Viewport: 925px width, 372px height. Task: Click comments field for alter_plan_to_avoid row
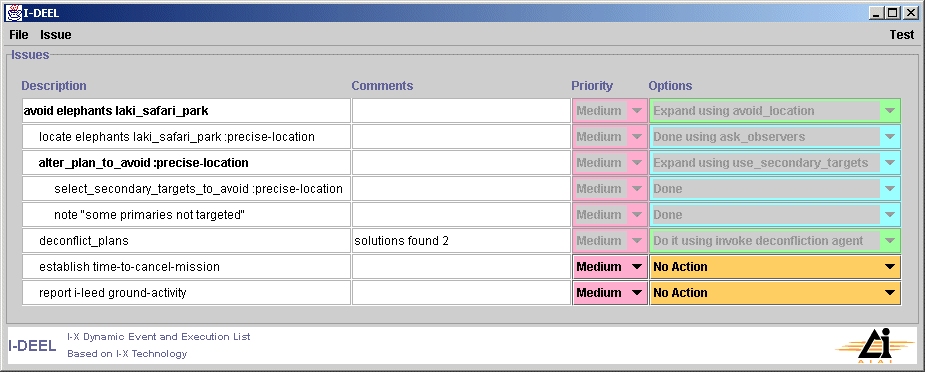point(461,163)
